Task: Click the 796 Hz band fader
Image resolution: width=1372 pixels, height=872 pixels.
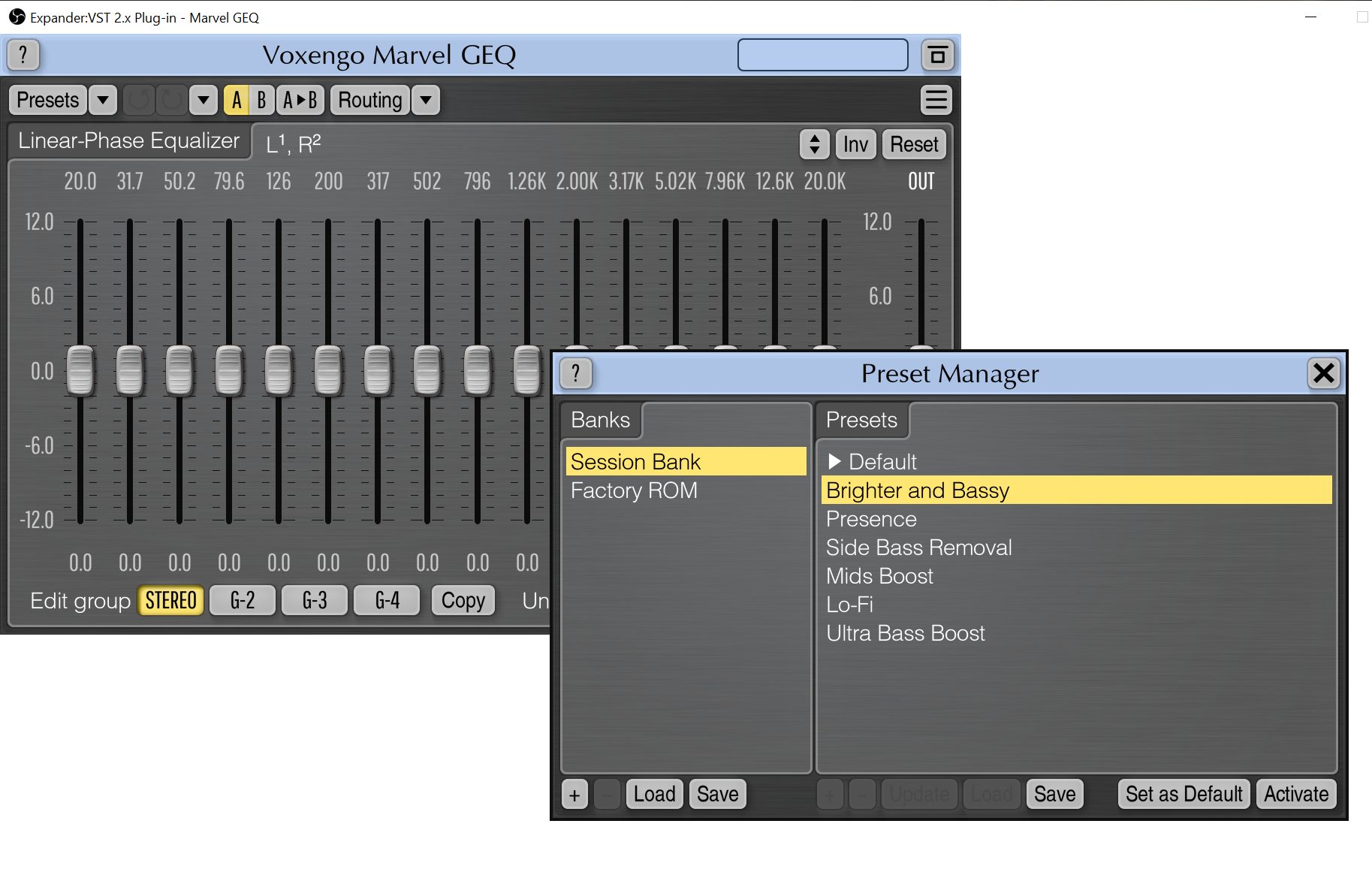Action: point(478,370)
